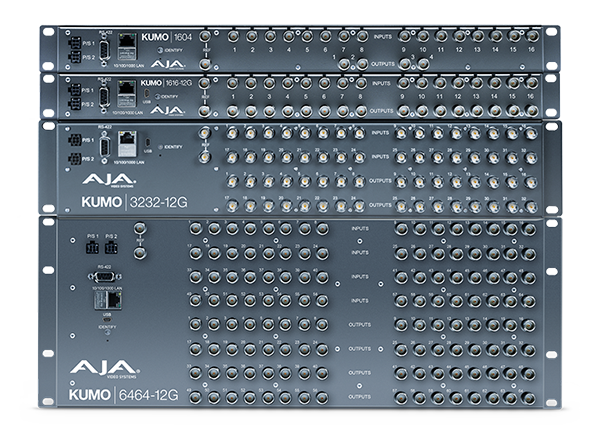Click the RS-422 serial port on KUMO 6464-12G
600x432 pixels.
coord(104,276)
